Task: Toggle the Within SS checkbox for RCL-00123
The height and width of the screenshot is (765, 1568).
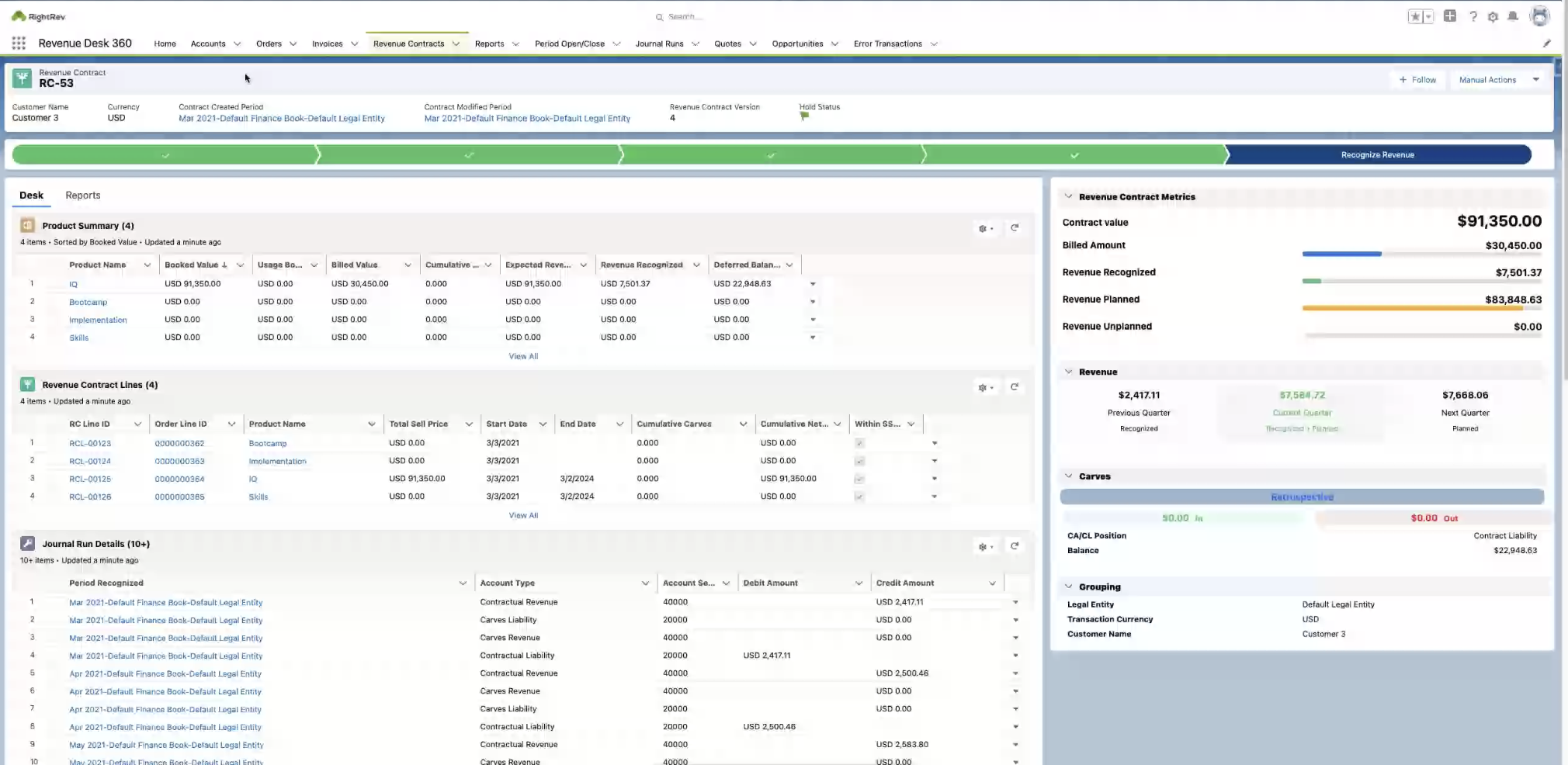Action: [859, 443]
